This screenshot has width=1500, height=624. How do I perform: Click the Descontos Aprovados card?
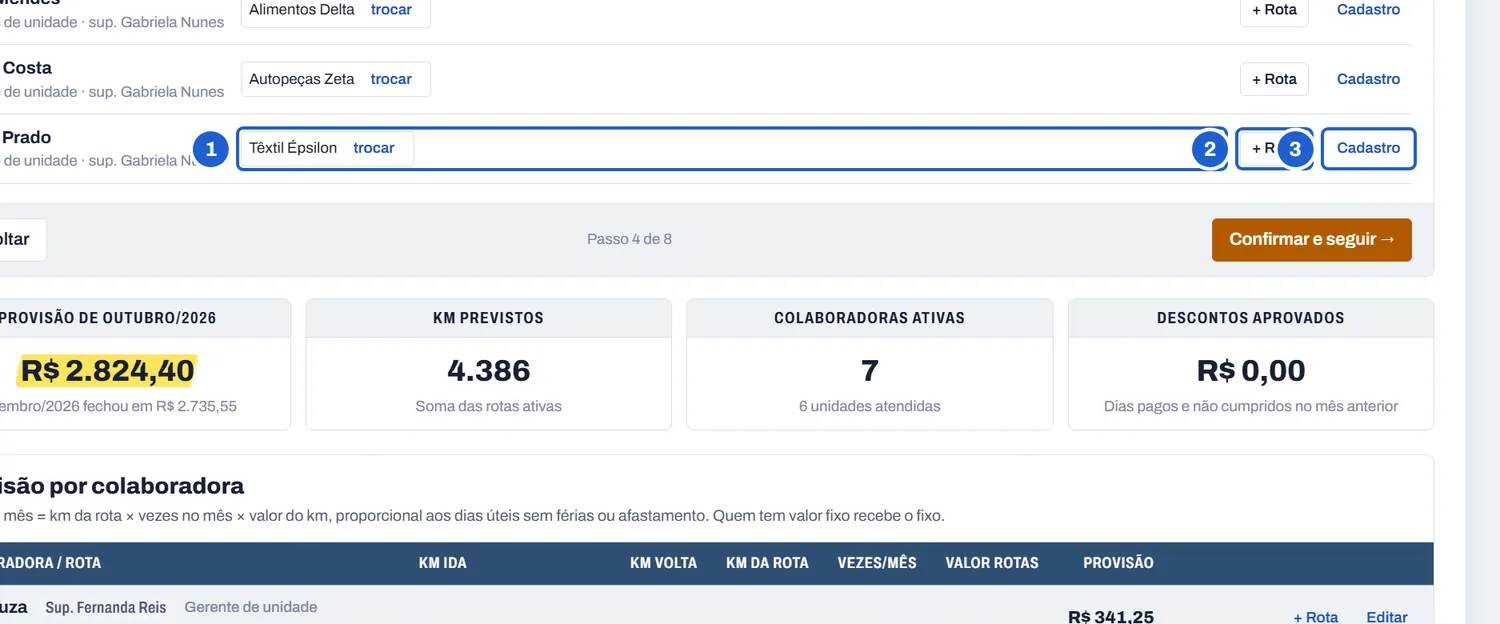point(1250,364)
